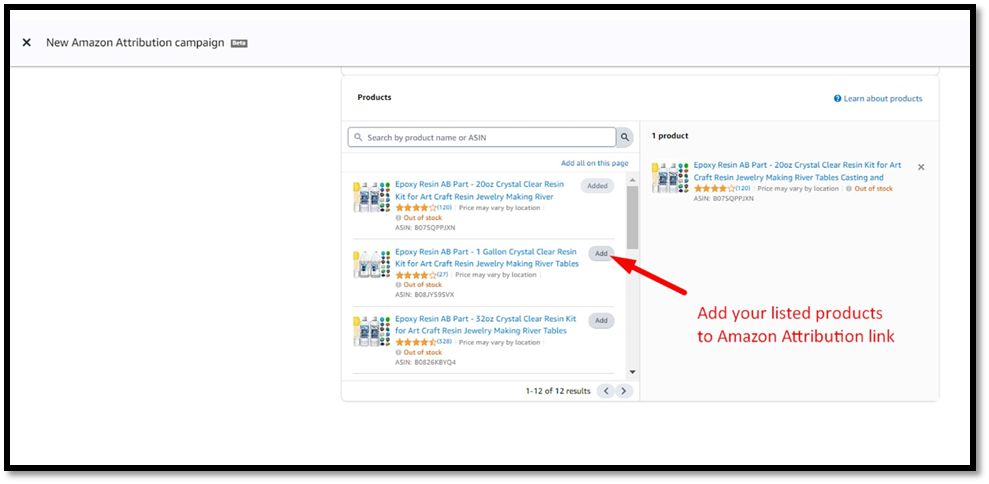The height and width of the screenshot is (484, 989).
Task: Remove the 20oz resin kit from selected products
Action: 921,167
